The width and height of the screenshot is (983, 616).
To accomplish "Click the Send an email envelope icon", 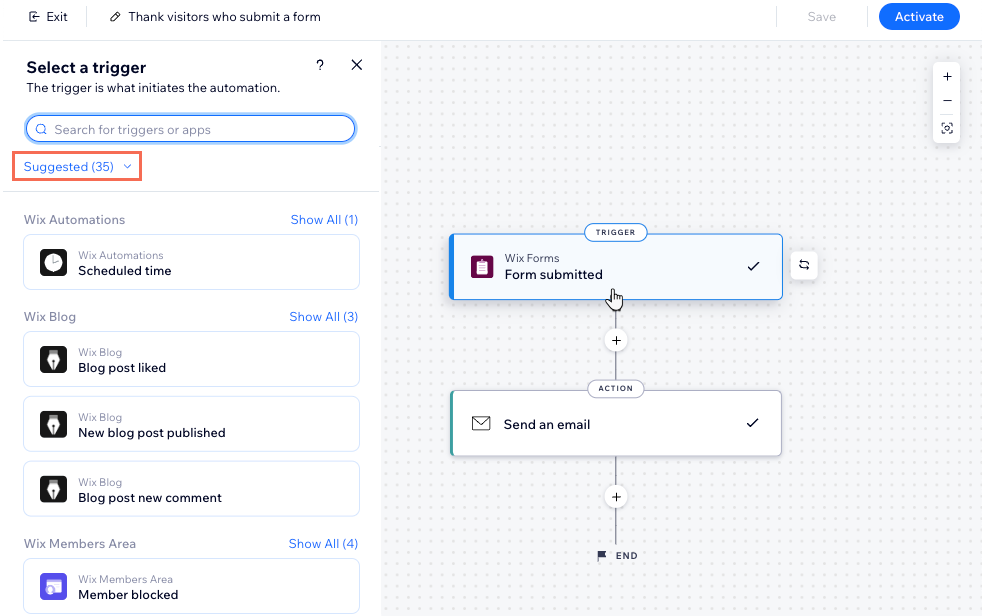I will point(481,424).
